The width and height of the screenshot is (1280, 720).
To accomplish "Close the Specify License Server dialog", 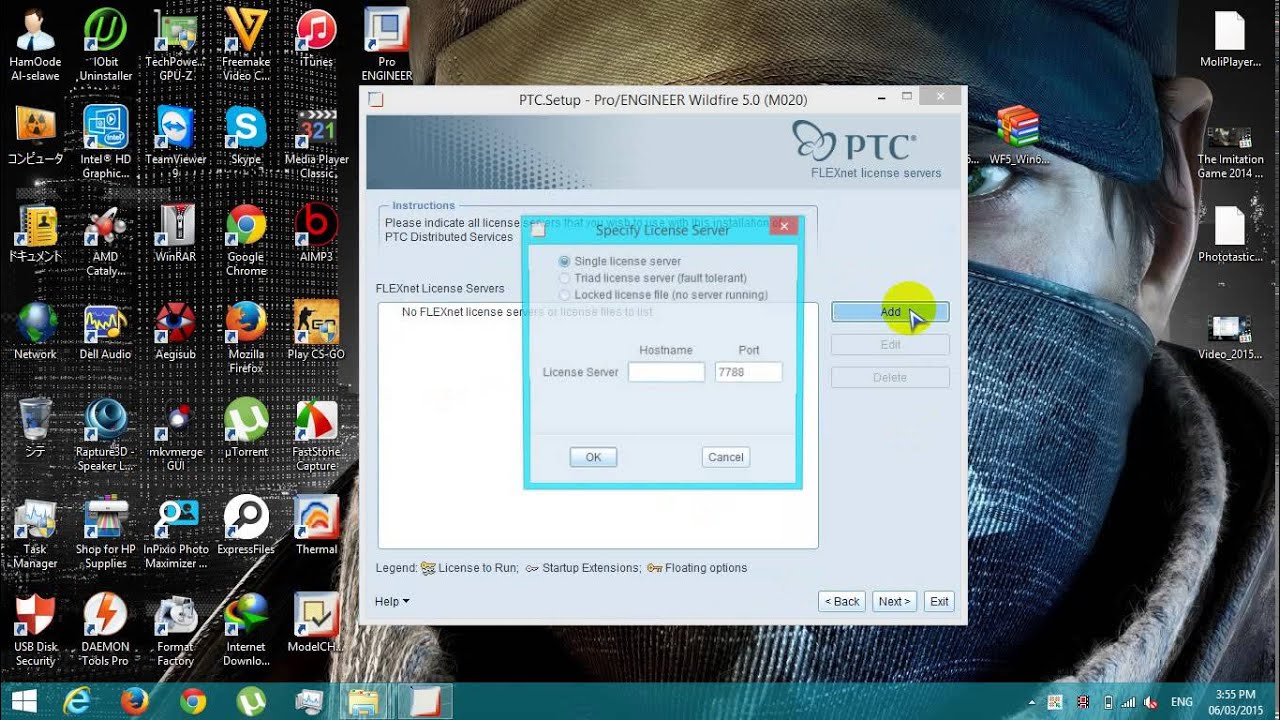I will (x=785, y=226).
